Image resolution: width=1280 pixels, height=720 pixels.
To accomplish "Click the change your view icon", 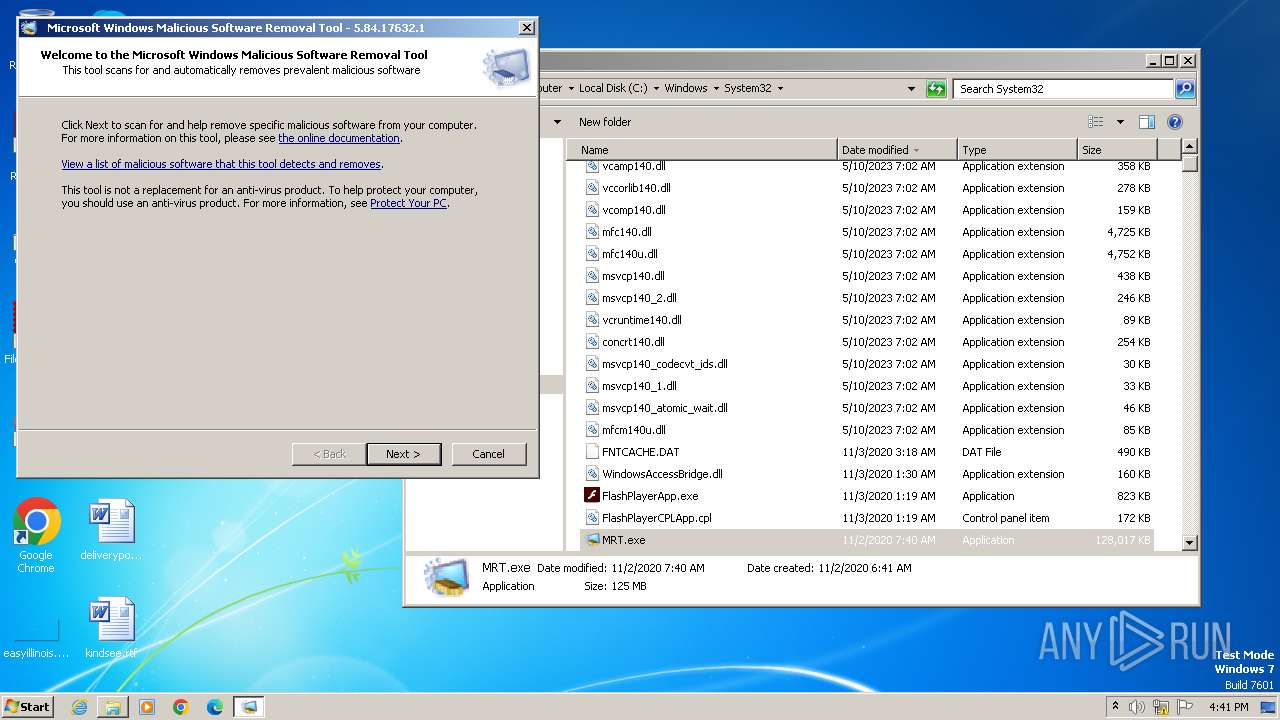I will pyautogui.click(x=1096, y=122).
